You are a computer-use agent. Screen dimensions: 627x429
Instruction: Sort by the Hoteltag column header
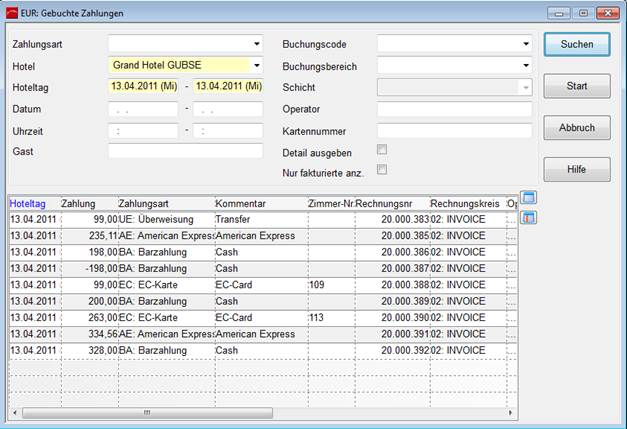32,203
